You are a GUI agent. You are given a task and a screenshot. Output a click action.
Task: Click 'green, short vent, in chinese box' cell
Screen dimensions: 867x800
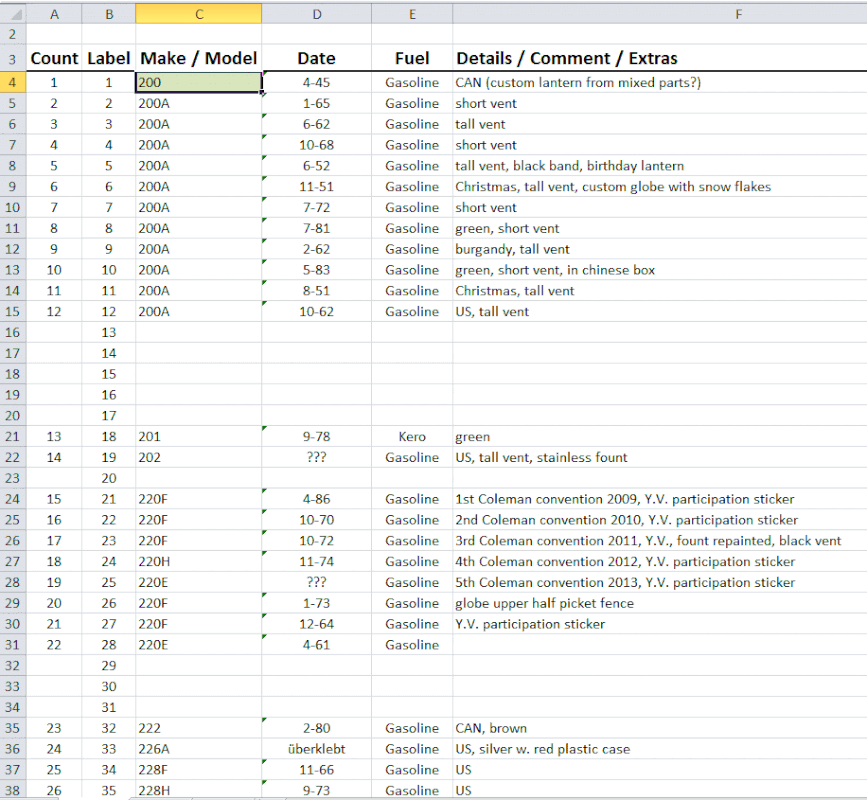coord(660,270)
